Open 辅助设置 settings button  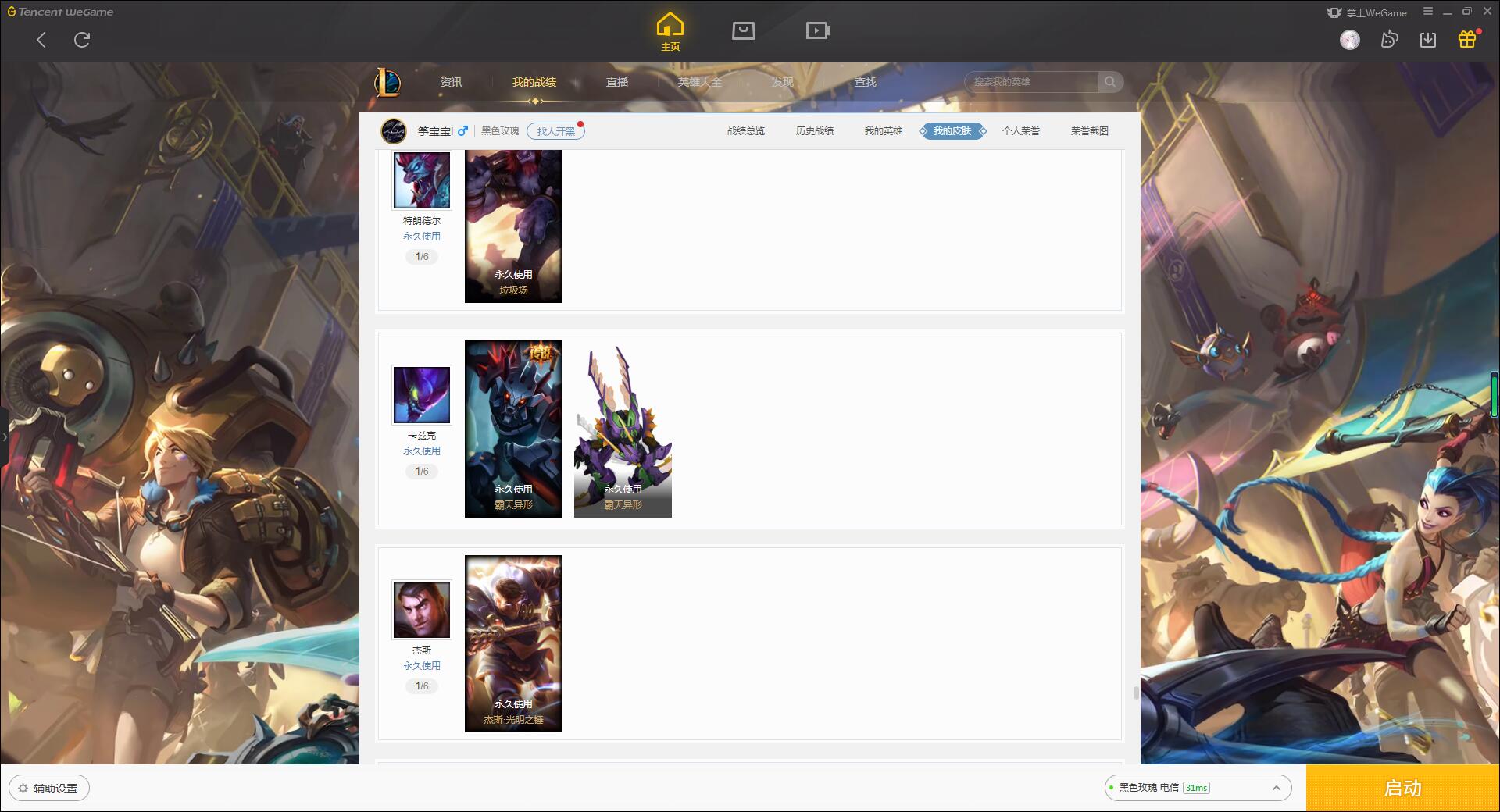click(50, 789)
